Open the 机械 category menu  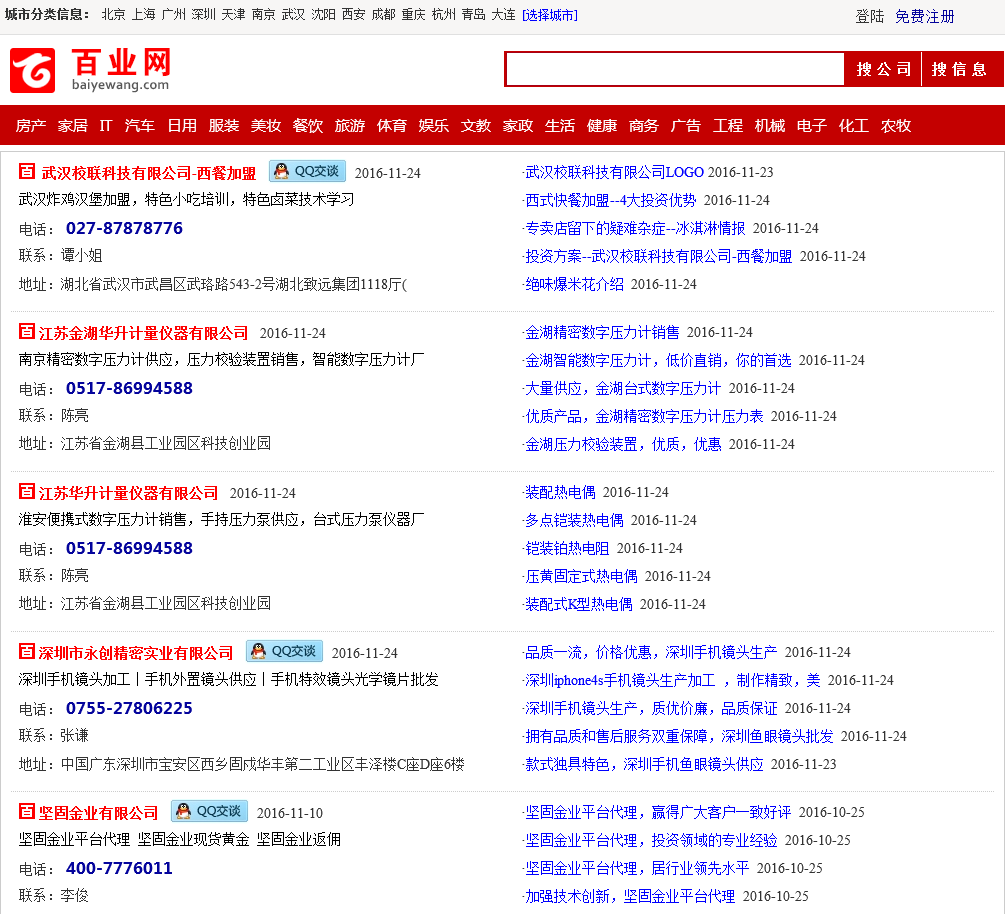click(x=770, y=126)
